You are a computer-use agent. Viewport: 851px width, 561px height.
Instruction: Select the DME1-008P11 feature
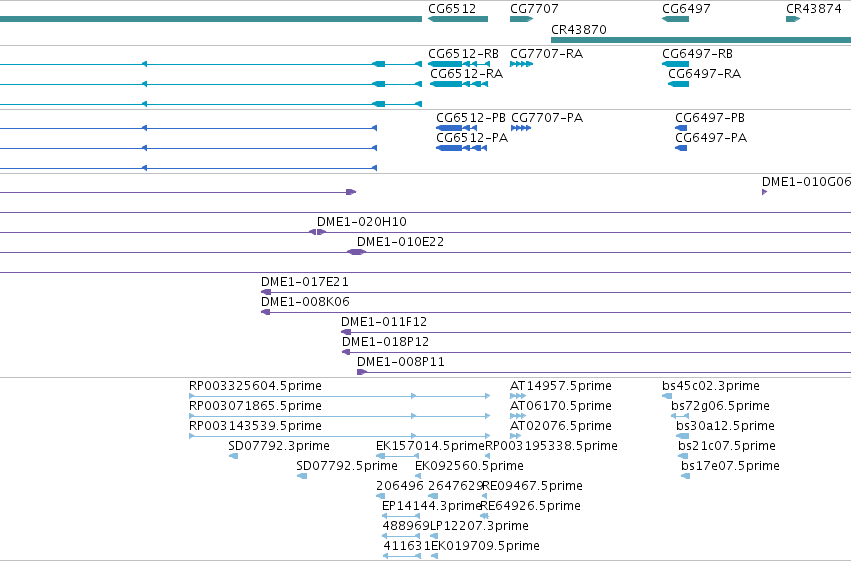pos(401,362)
